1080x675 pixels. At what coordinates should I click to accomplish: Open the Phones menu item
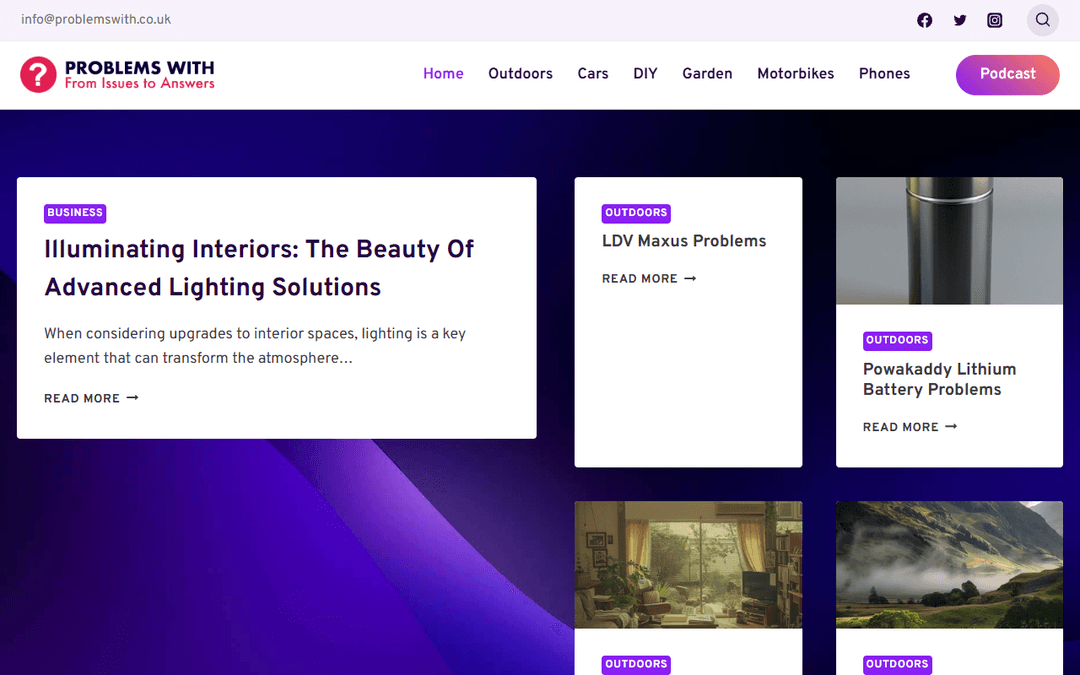tap(884, 74)
